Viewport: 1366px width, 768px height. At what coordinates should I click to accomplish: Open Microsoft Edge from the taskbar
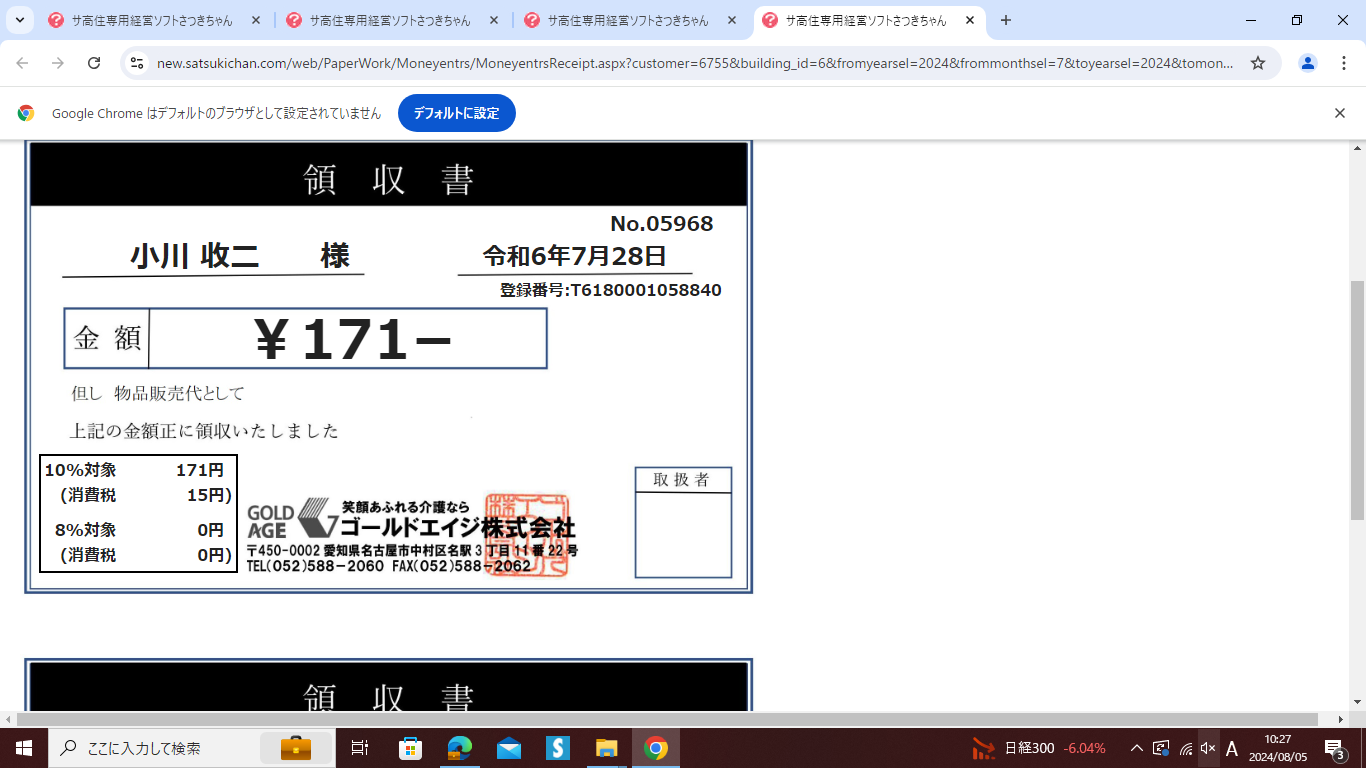[x=460, y=748]
